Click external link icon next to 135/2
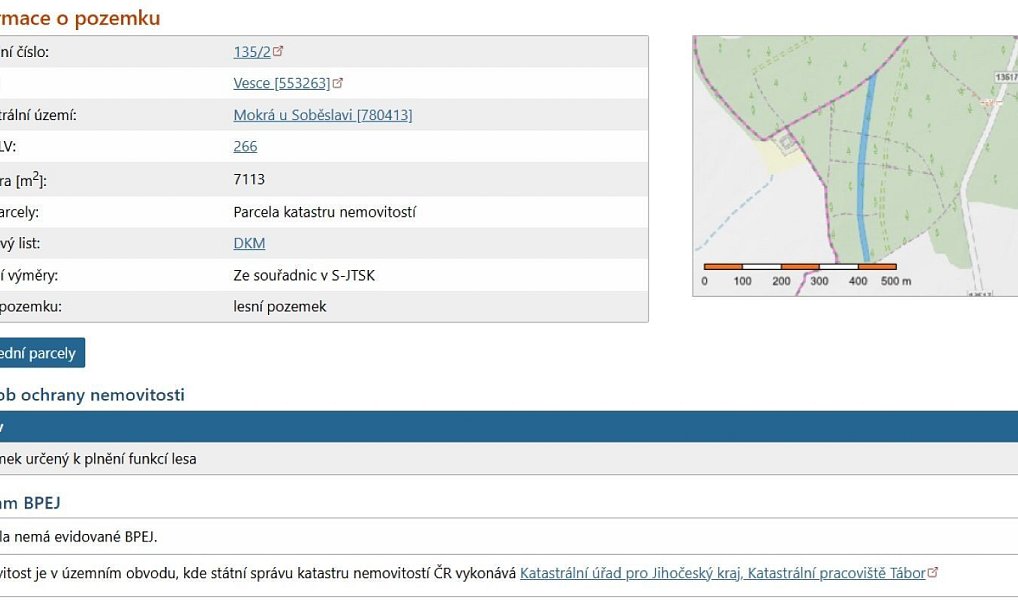Image resolution: width=1018 pixels, height=600 pixels. pos(278,51)
